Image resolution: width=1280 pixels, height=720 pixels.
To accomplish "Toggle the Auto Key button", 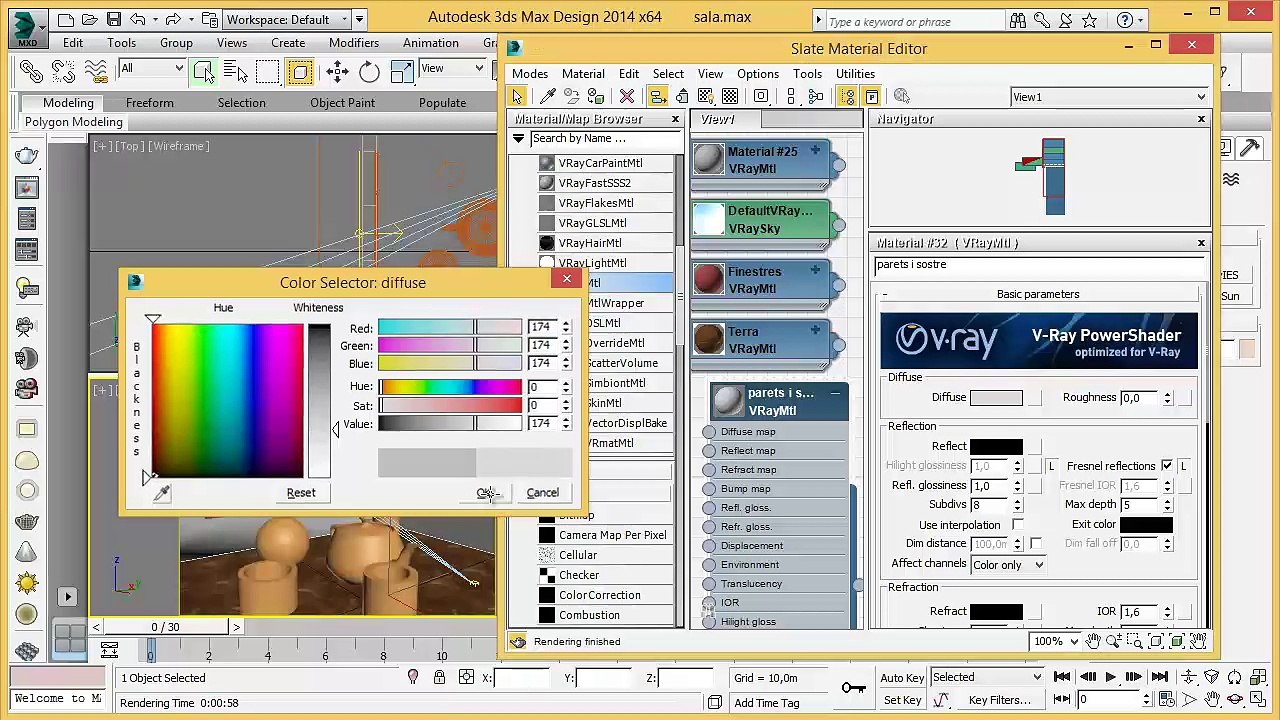I will pyautogui.click(x=902, y=678).
